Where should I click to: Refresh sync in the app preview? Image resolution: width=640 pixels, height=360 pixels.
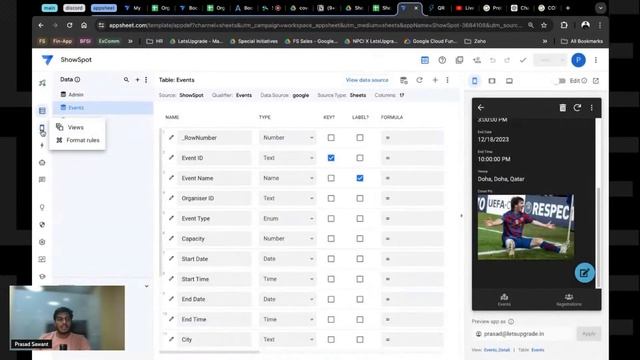pyautogui.click(x=577, y=108)
